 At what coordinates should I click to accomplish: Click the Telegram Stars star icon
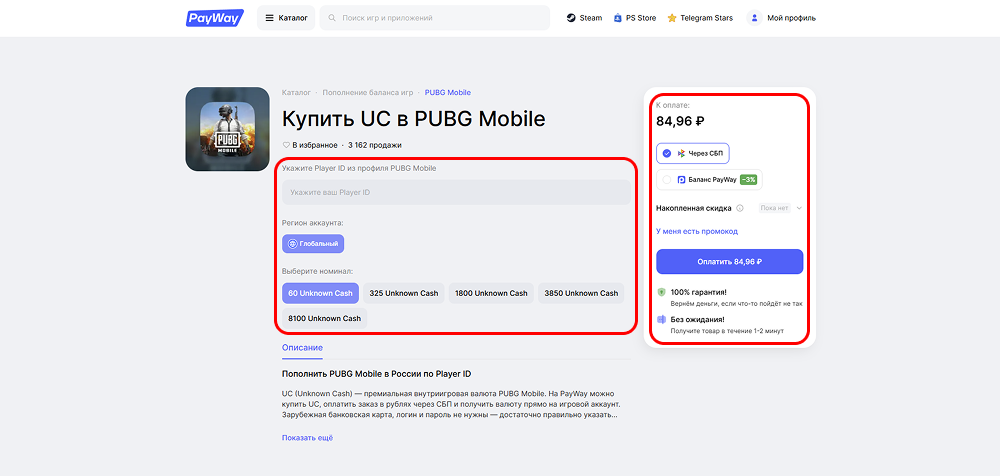672,18
